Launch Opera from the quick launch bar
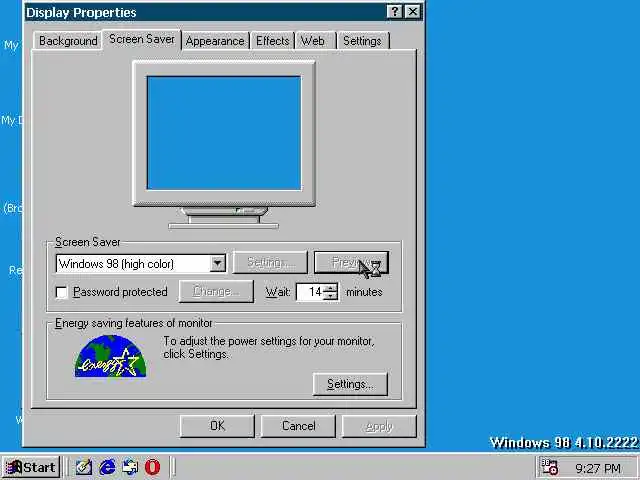This screenshot has width=640, height=480. click(153, 467)
